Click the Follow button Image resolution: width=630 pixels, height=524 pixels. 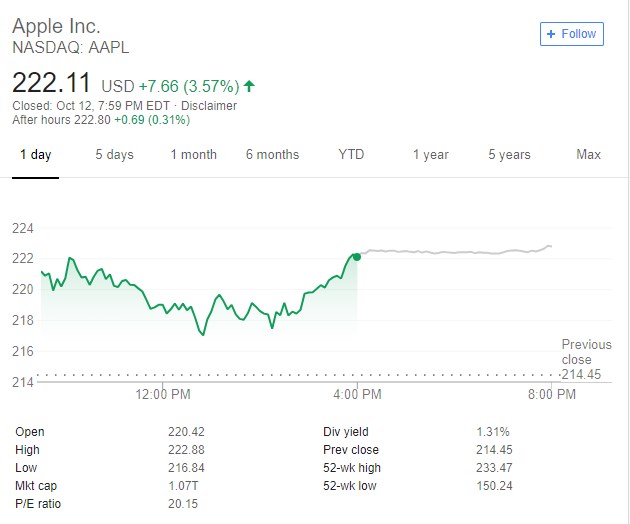570,34
